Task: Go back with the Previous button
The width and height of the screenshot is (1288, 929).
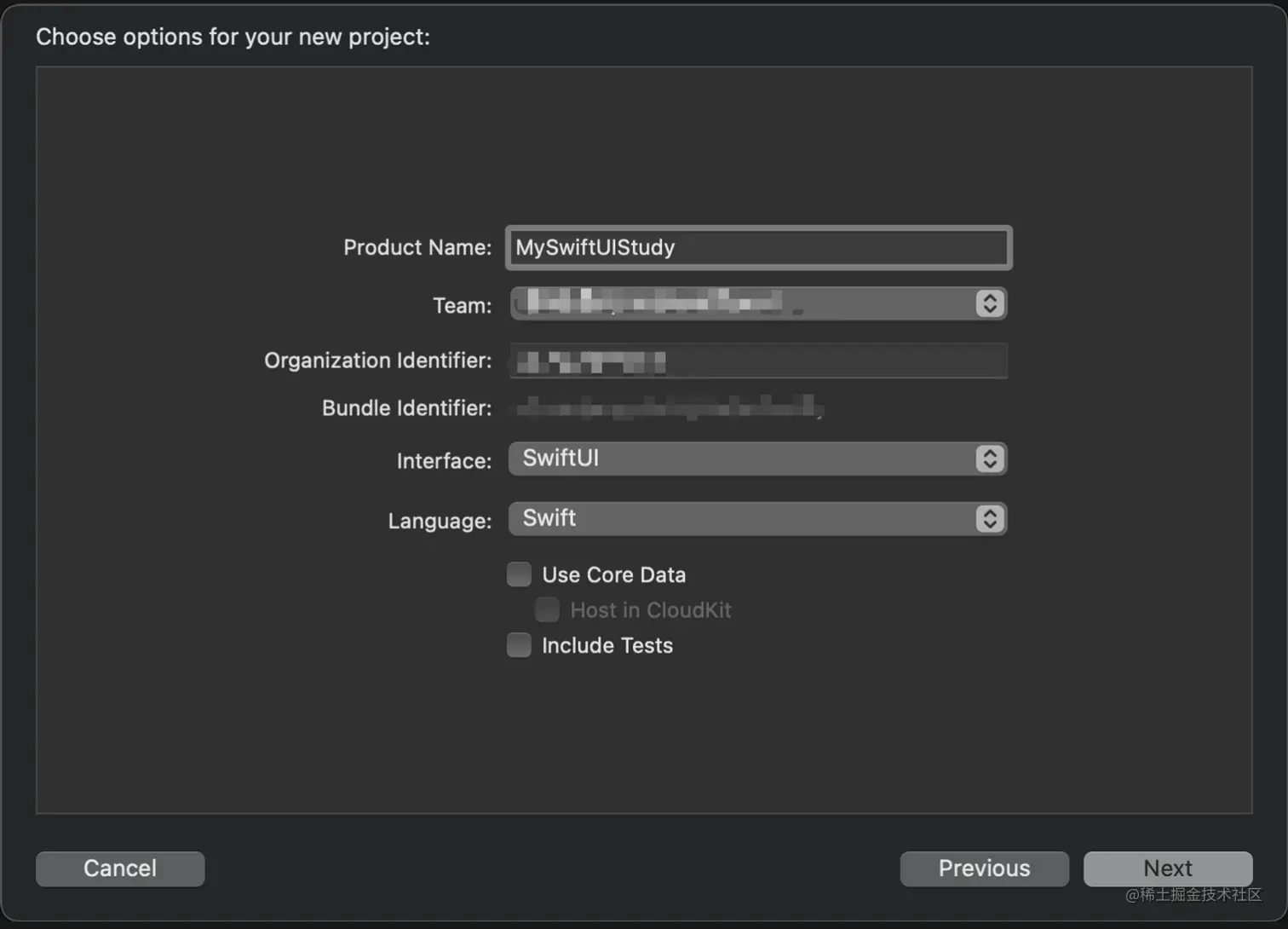Action: (984, 868)
